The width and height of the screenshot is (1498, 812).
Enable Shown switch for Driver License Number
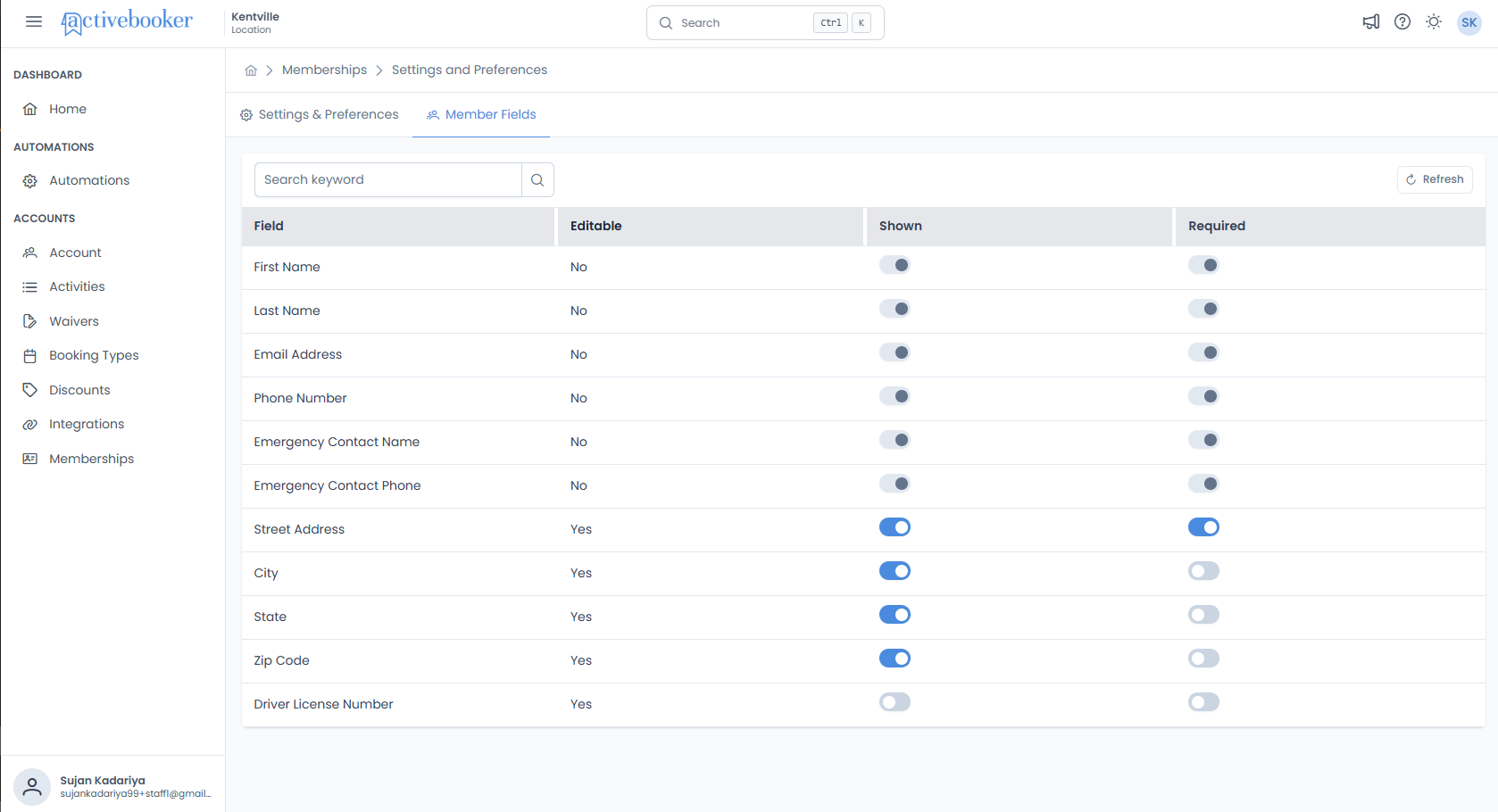point(895,702)
